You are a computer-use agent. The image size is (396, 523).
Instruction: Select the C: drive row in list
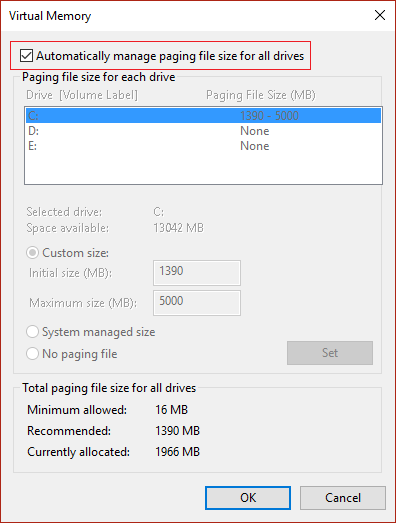point(203,116)
